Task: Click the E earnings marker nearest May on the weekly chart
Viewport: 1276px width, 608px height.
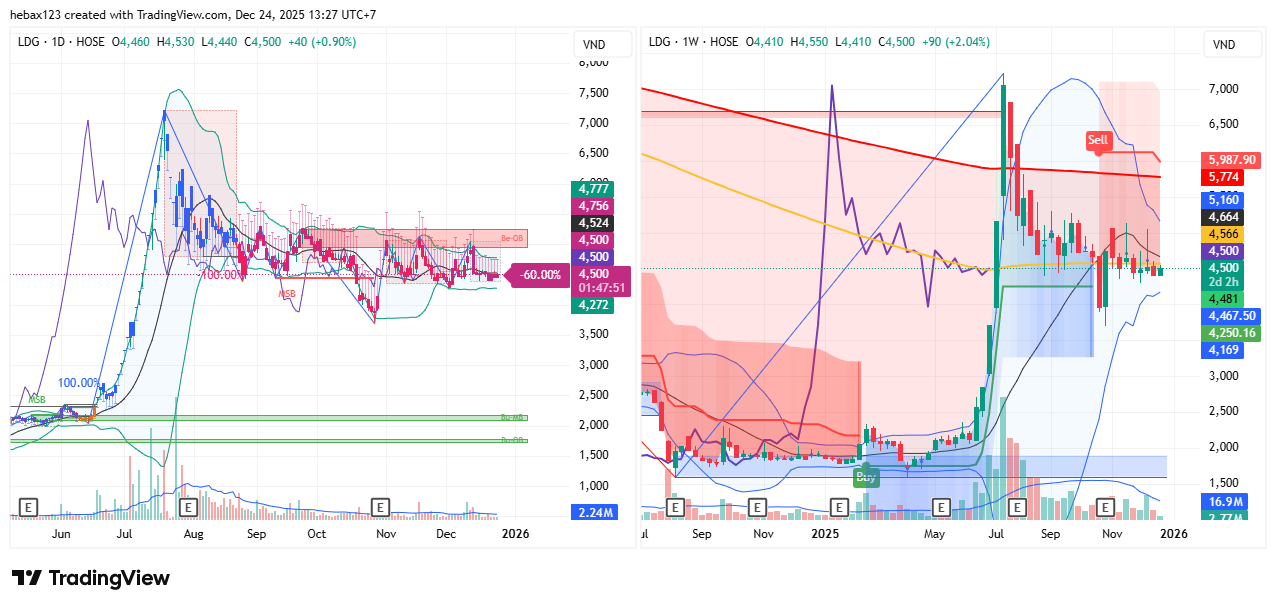Action: click(x=940, y=507)
